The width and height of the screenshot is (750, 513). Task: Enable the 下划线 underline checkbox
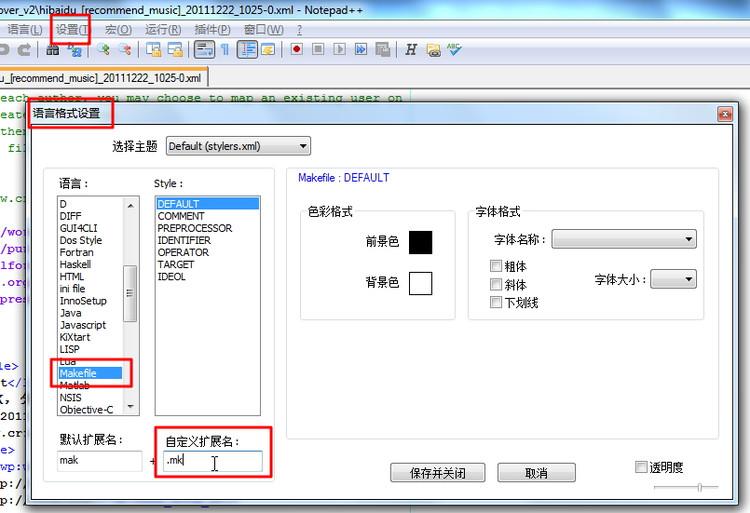[x=496, y=302]
